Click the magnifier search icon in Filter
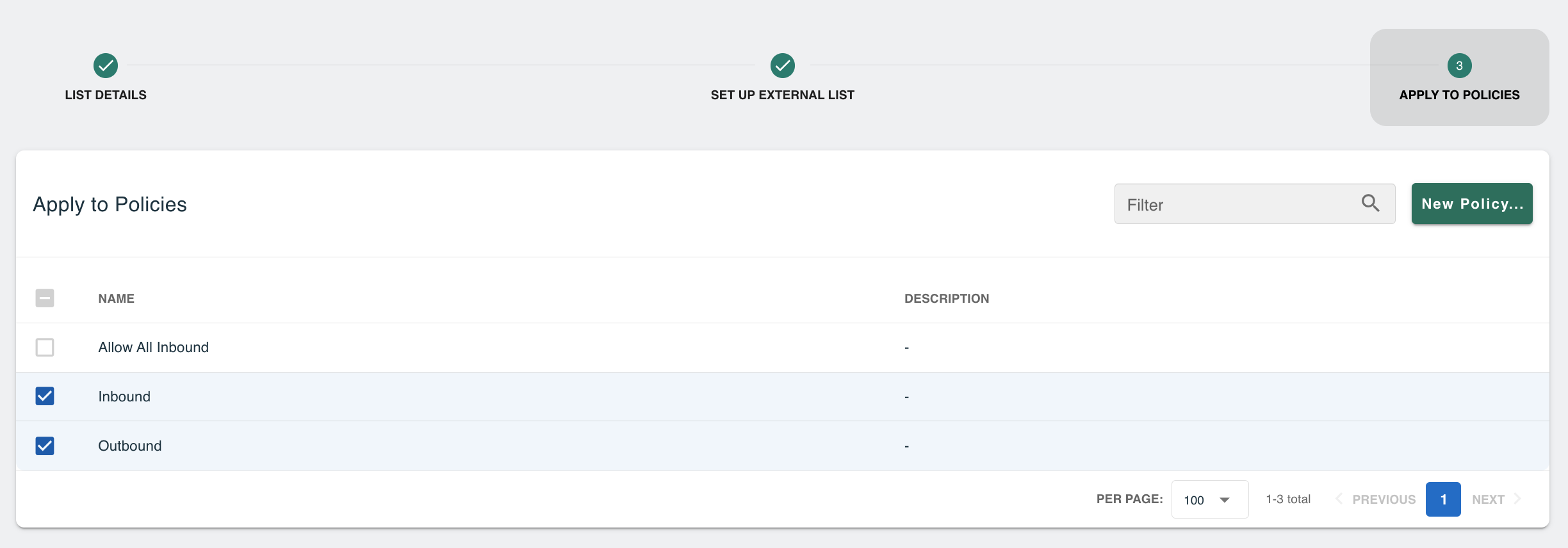This screenshot has width=1568, height=548. click(x=1370, y=204)
